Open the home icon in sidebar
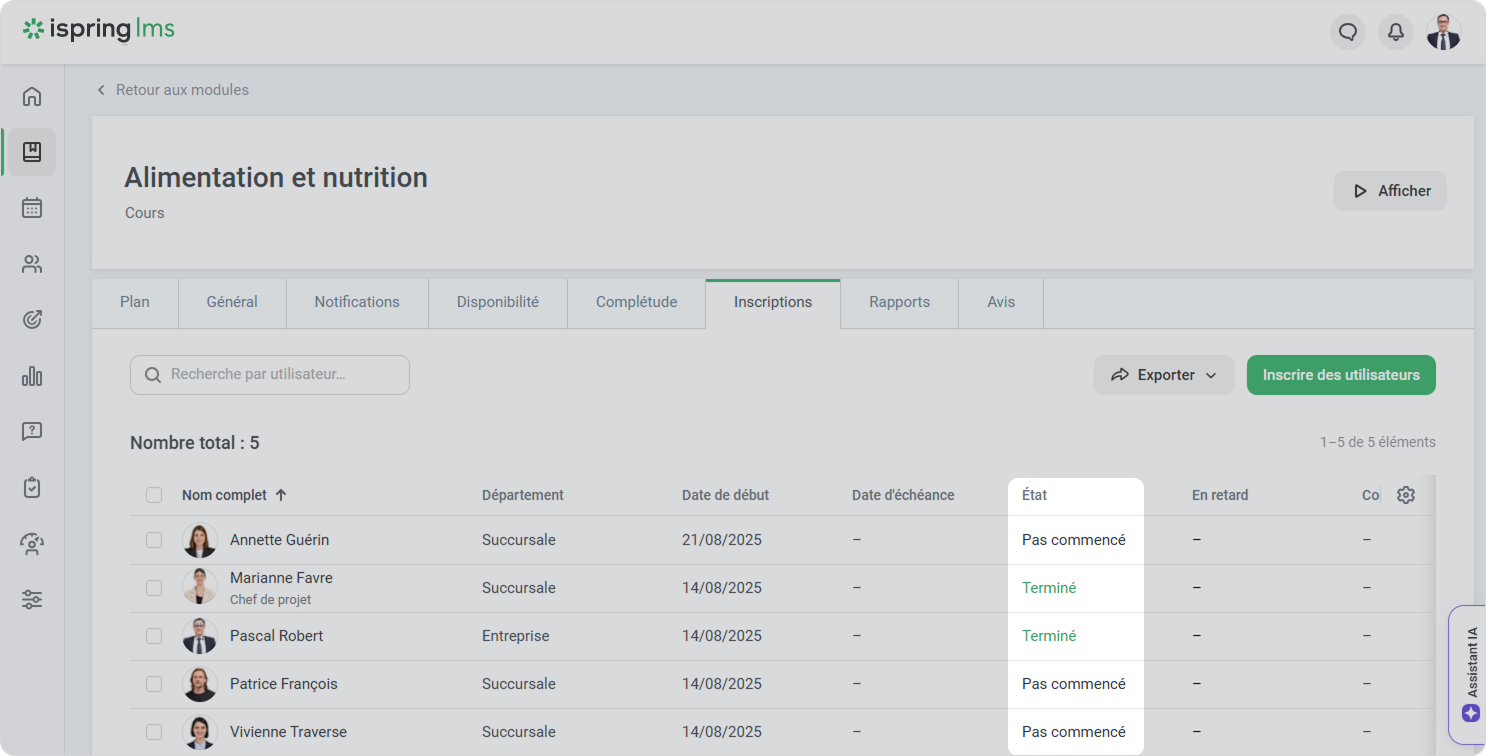 coord(32,96)
